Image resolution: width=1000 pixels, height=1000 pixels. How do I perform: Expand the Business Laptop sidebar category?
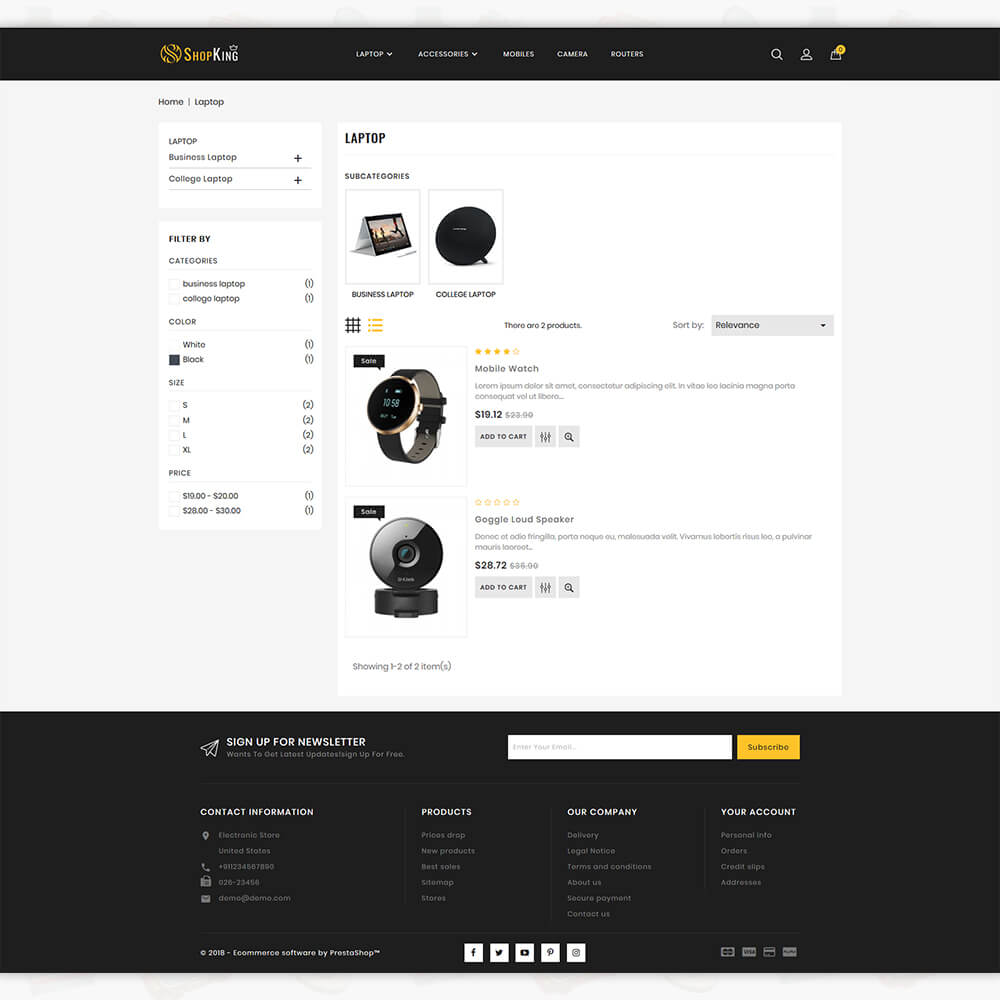298,158
